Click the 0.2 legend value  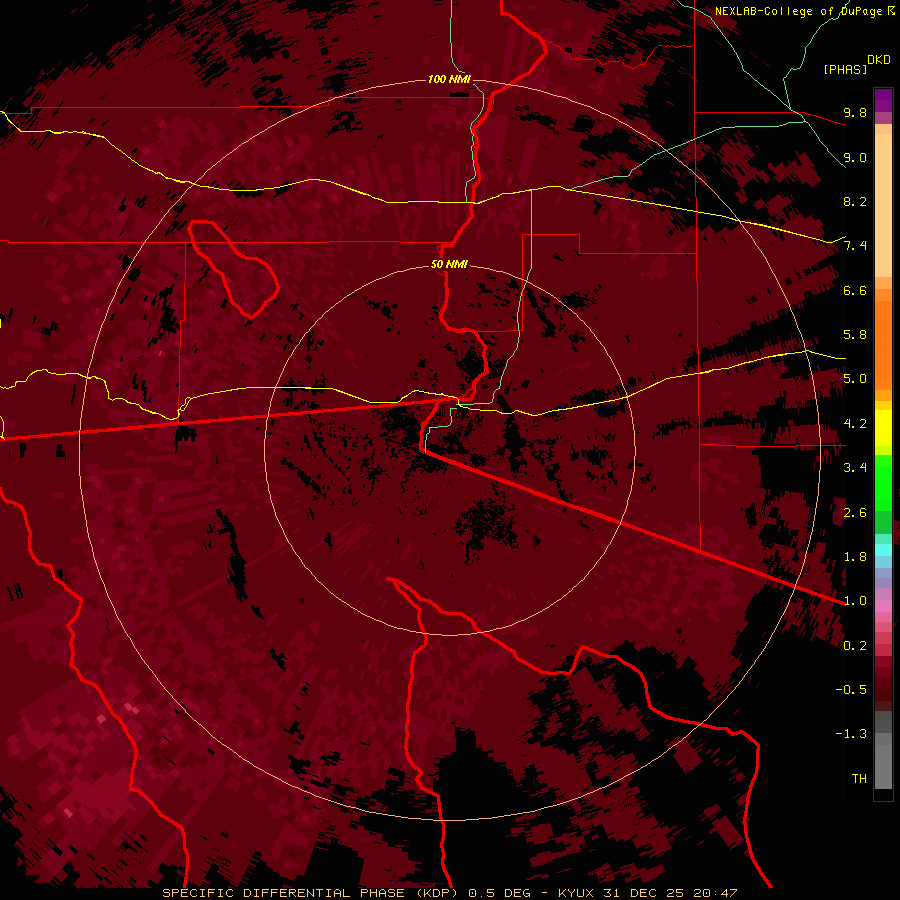[855, 646]
